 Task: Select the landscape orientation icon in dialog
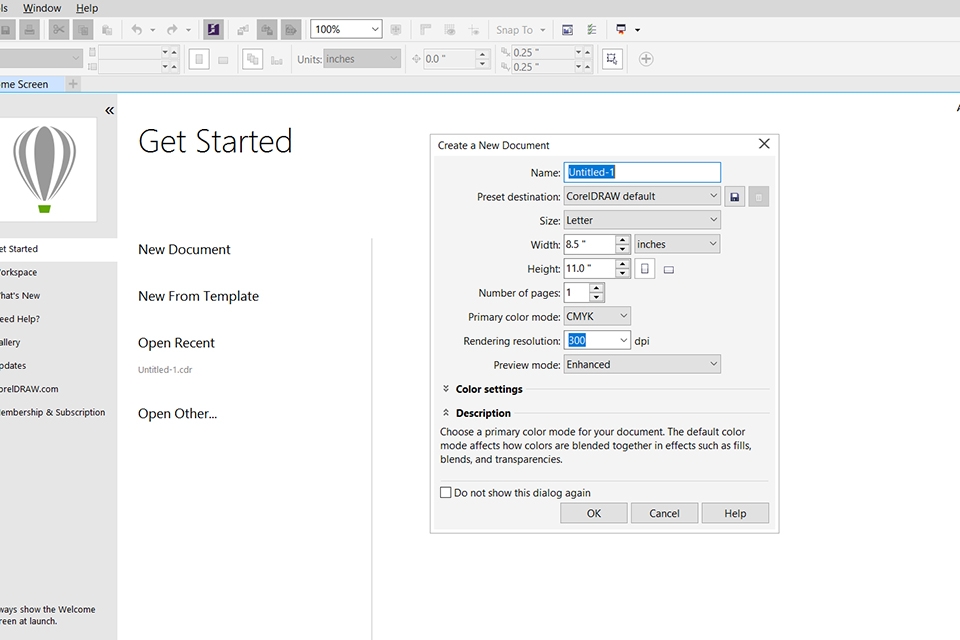[x=669, y=269]
